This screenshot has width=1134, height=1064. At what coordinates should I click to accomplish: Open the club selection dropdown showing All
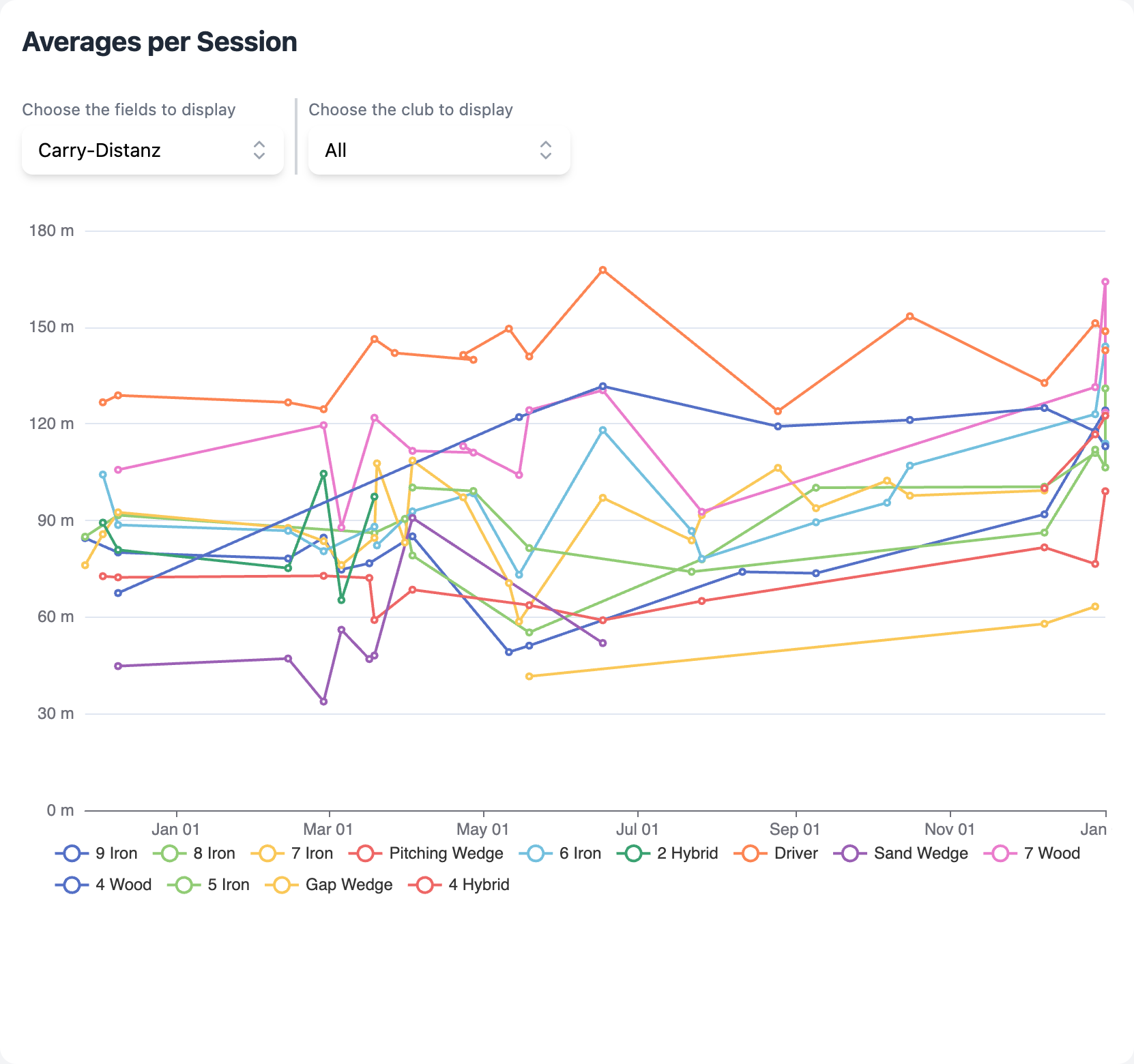point(439,151)
